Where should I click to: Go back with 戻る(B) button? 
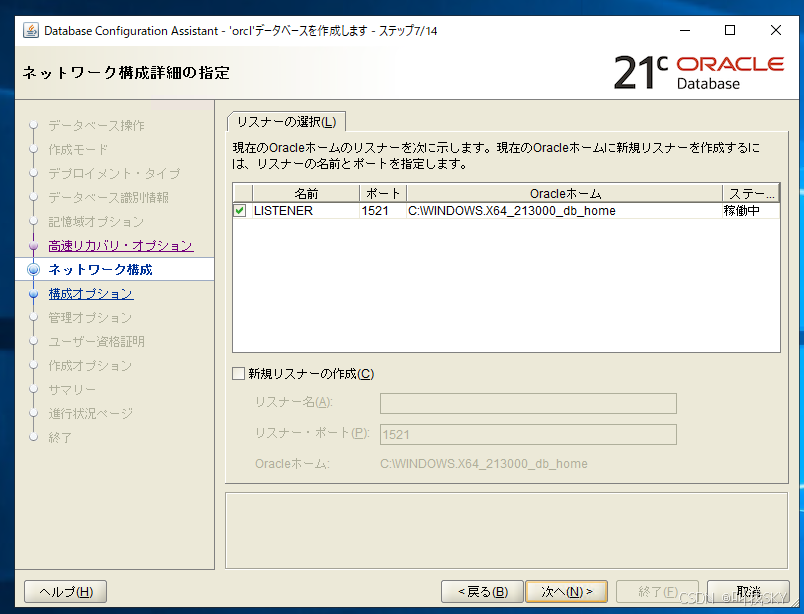[x=482, y=591]
